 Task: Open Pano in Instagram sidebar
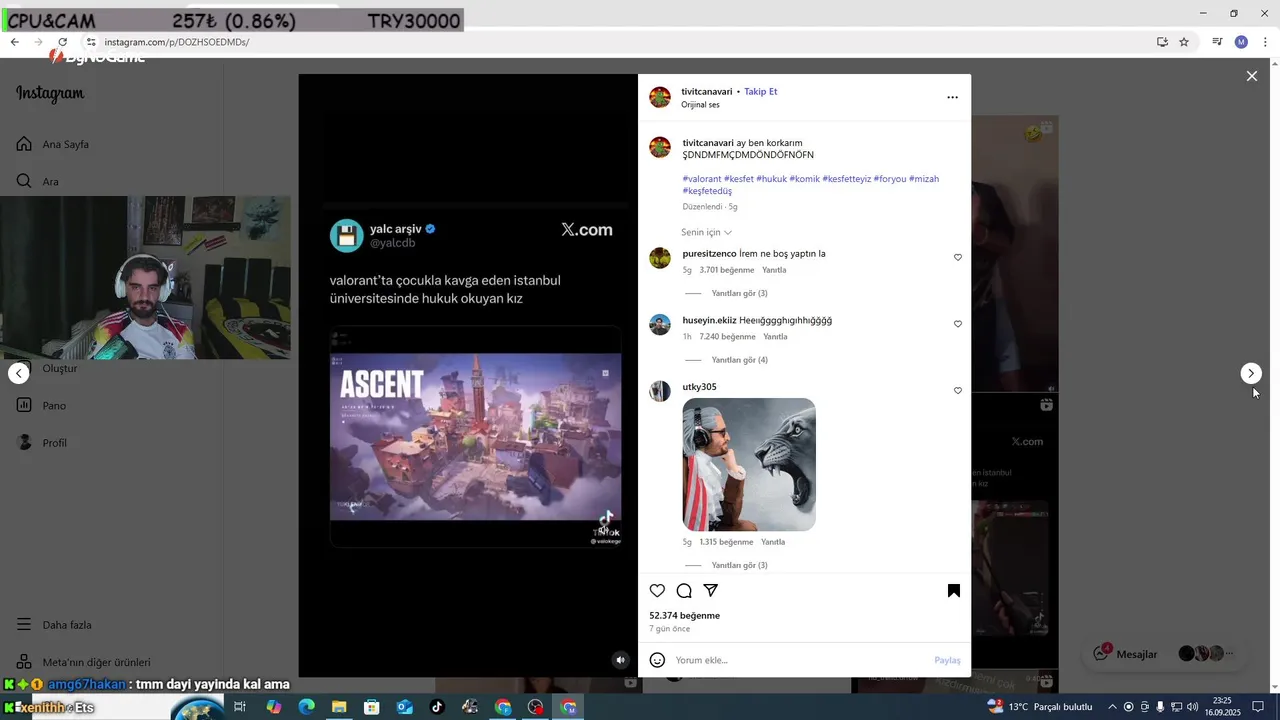click(x=41, y=405)
